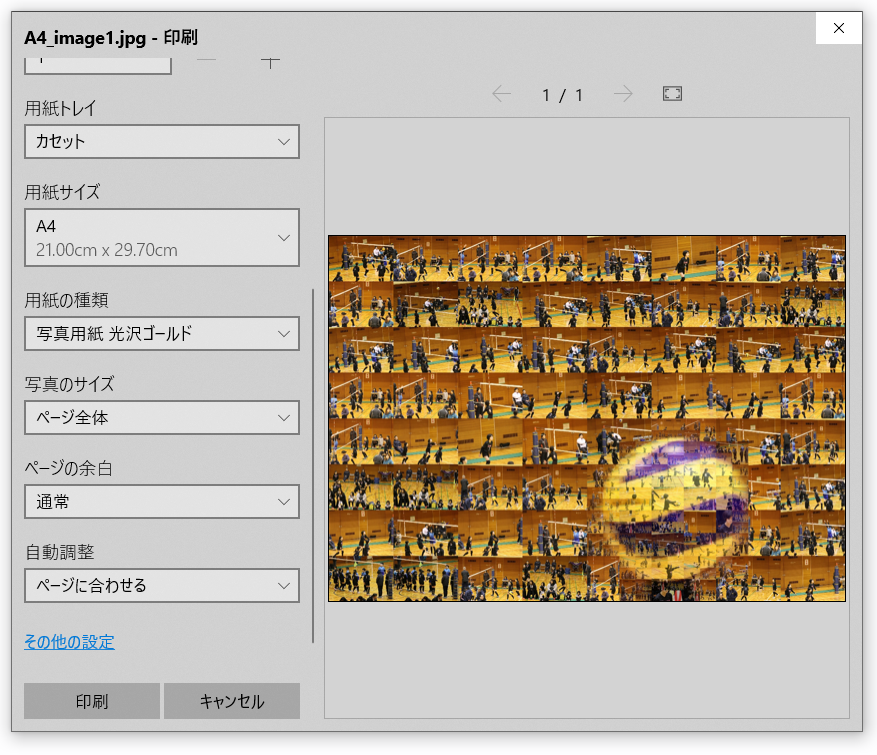The width and height of the screenshot is (877, 755).
Task: Click the キャンセル button
Action: click(232, 701)
